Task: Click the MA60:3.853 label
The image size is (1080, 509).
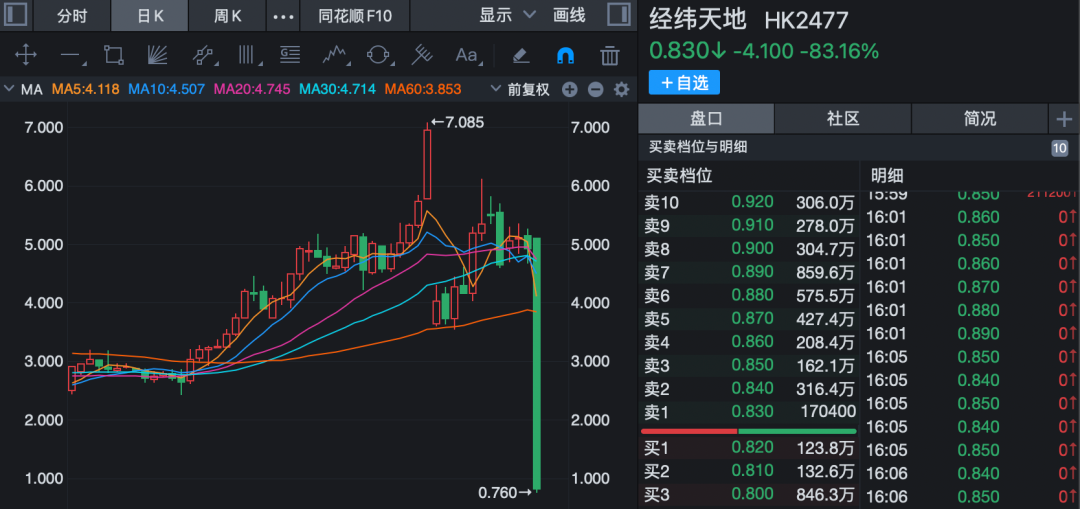Action: [x=423, y=89]
